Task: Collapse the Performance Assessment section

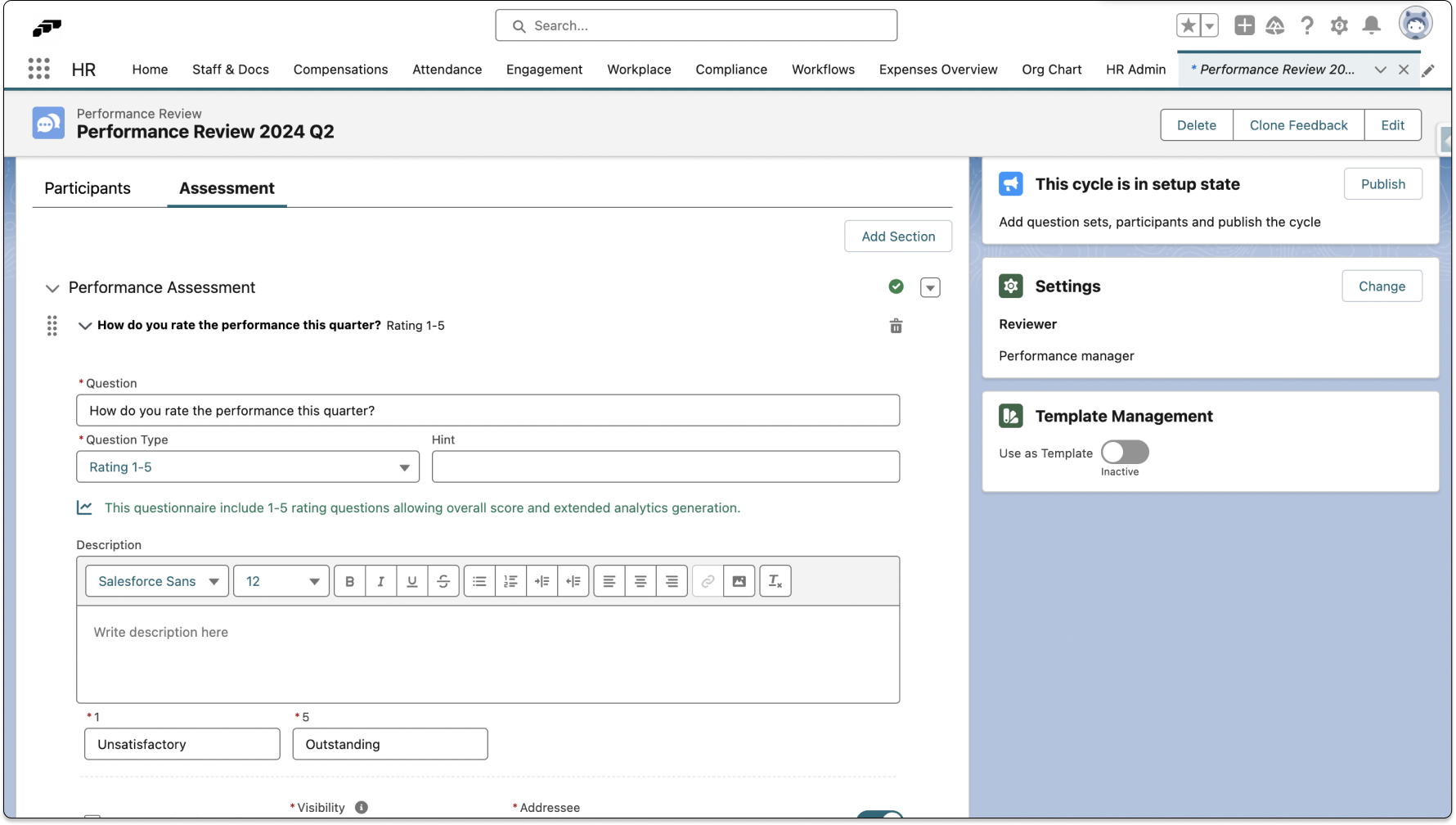Action: coord(52,288)
